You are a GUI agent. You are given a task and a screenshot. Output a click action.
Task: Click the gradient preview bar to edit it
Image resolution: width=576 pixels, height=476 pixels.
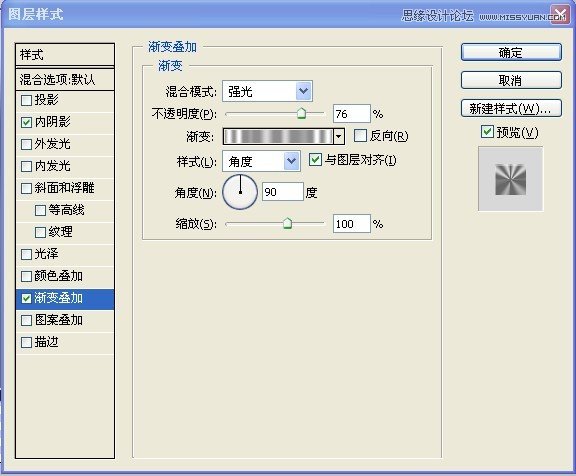click(278, 137)
